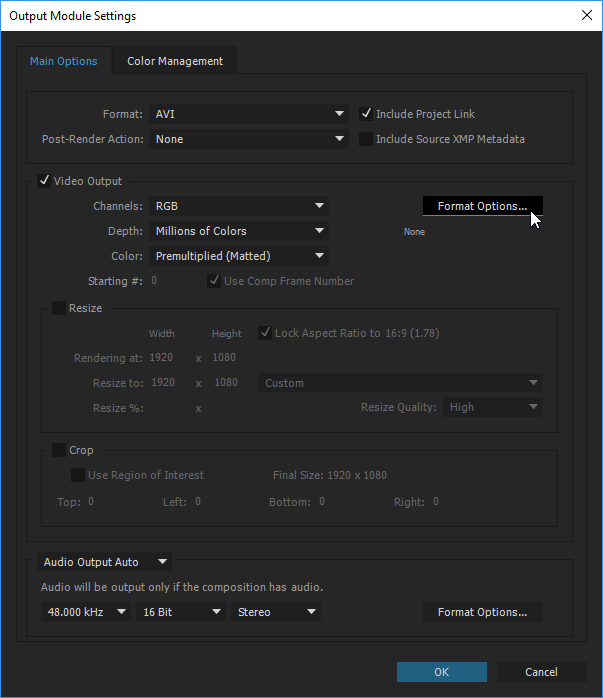Enable the Resize checkbox

[59, 308]
